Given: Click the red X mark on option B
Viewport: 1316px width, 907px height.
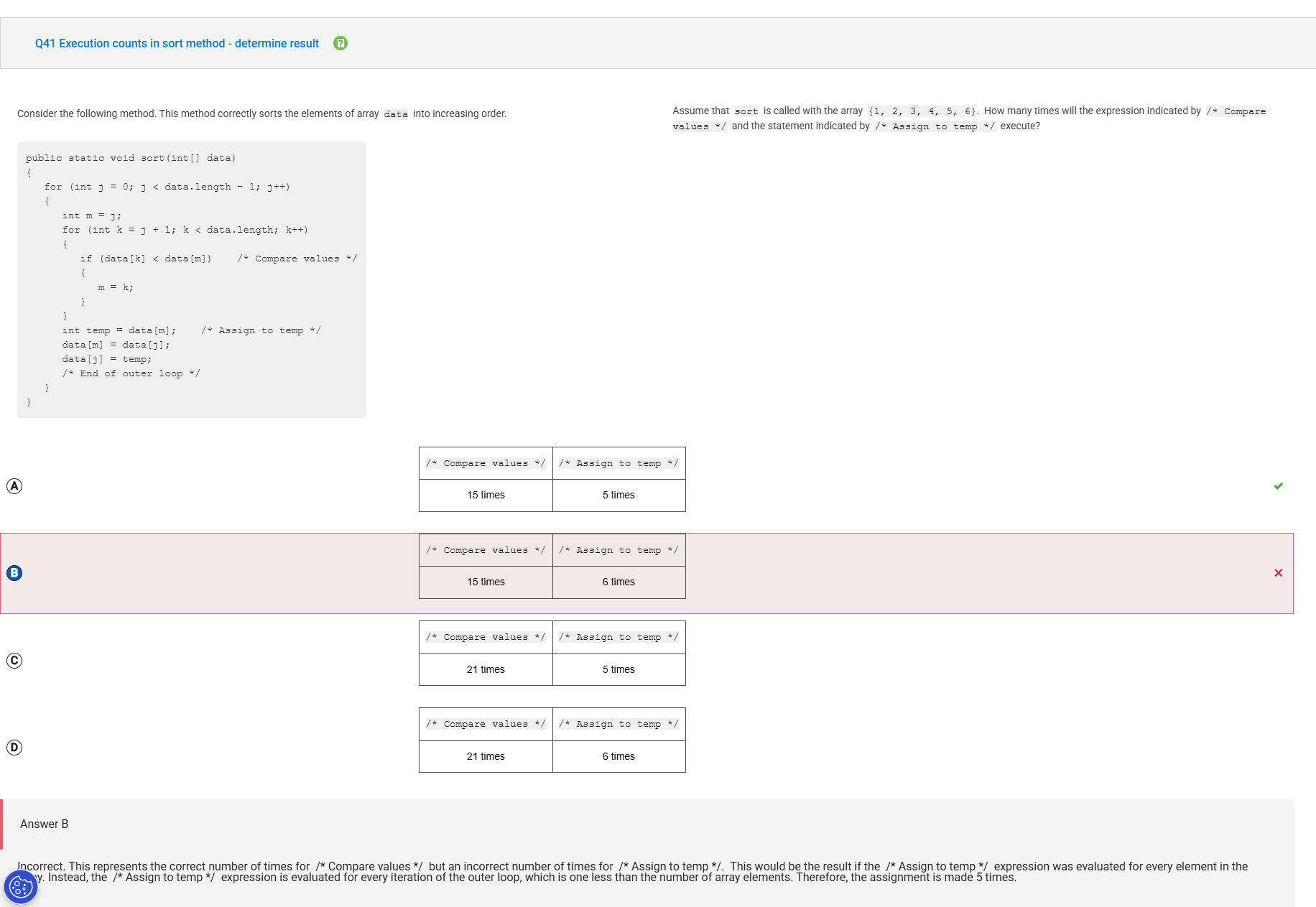Looking at the screenshot, I should tap(1278, 573).
